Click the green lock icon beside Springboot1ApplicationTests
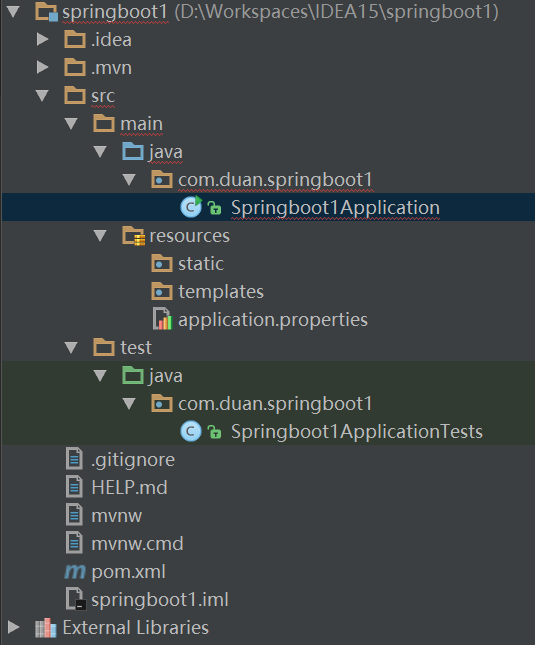 pos(214,432)
